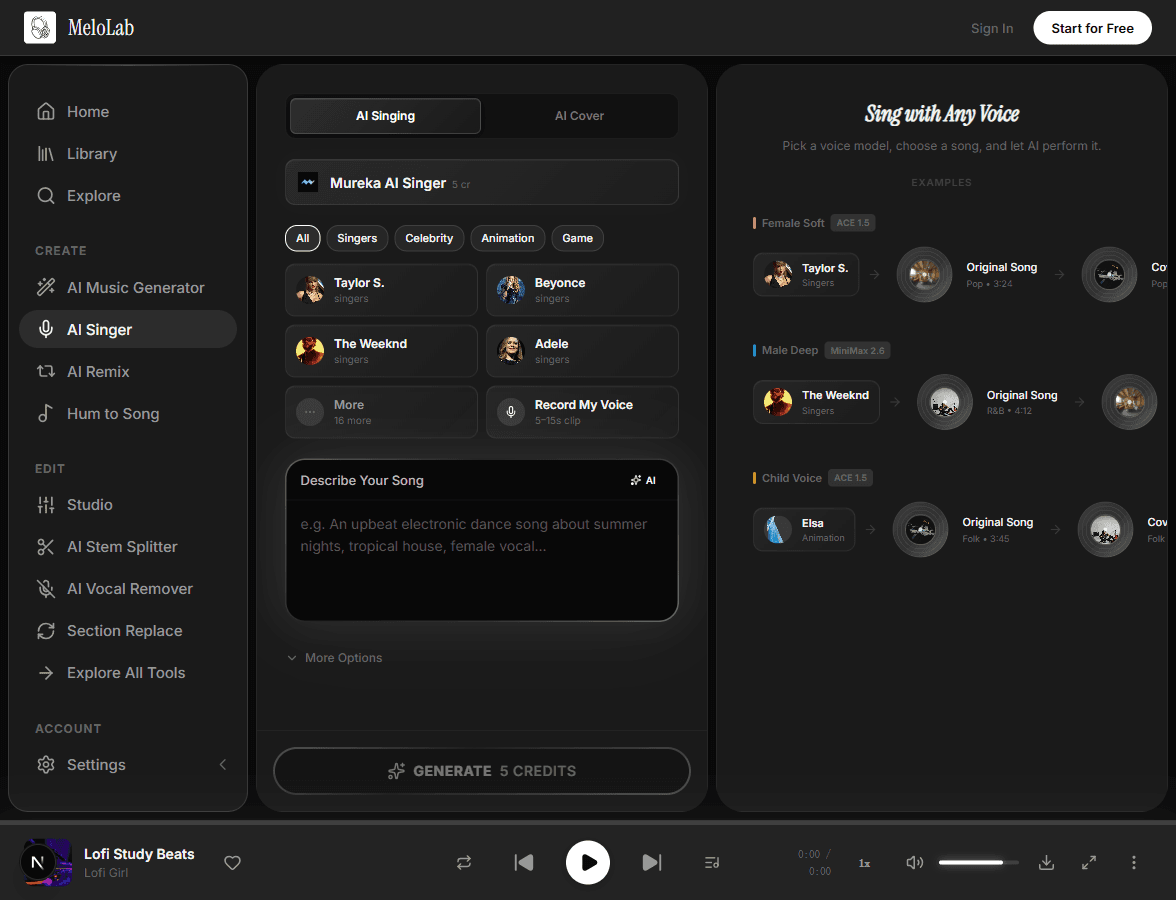Image resolution: width=1176 pixels, height=900 pixels.
Task: Click Explore All Tools arrow item
Action: (128, 673)
